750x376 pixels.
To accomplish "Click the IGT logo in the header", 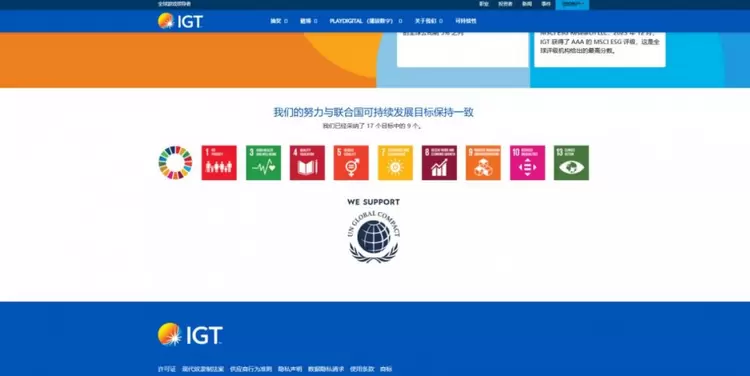I will click(180, 21).
